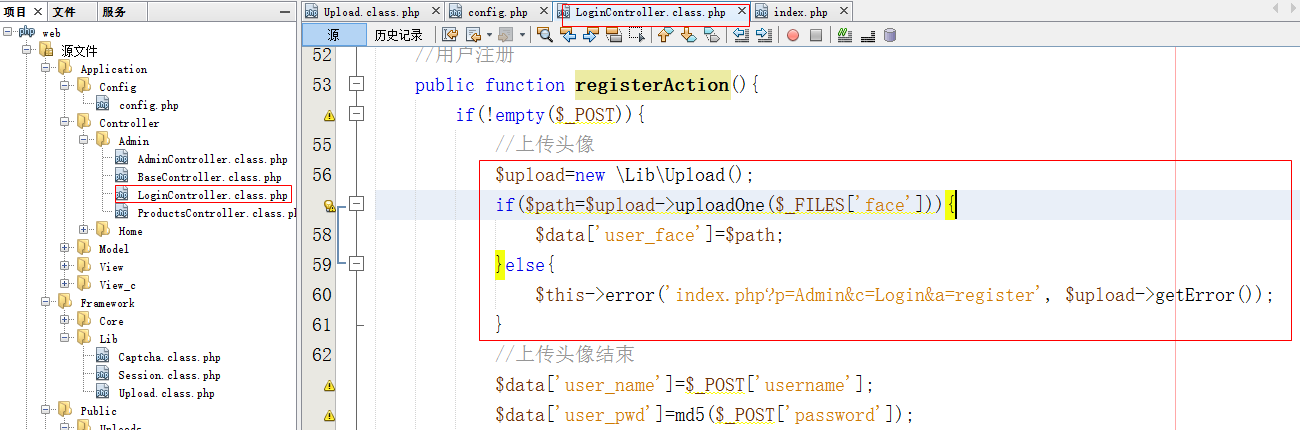1300x430 pixels.
Task: Click the red start macro recording button
Action: click(x=792, y=35)
